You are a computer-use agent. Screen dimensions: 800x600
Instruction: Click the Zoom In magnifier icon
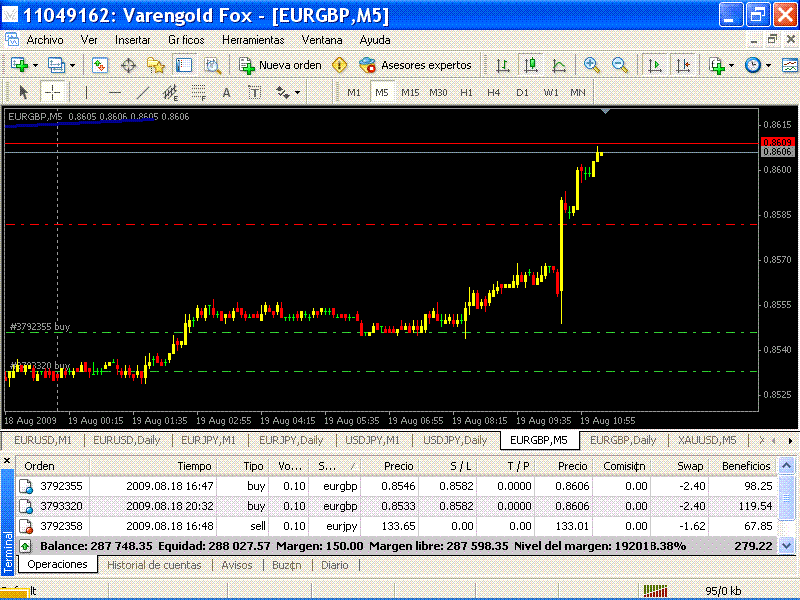point(591,65)
